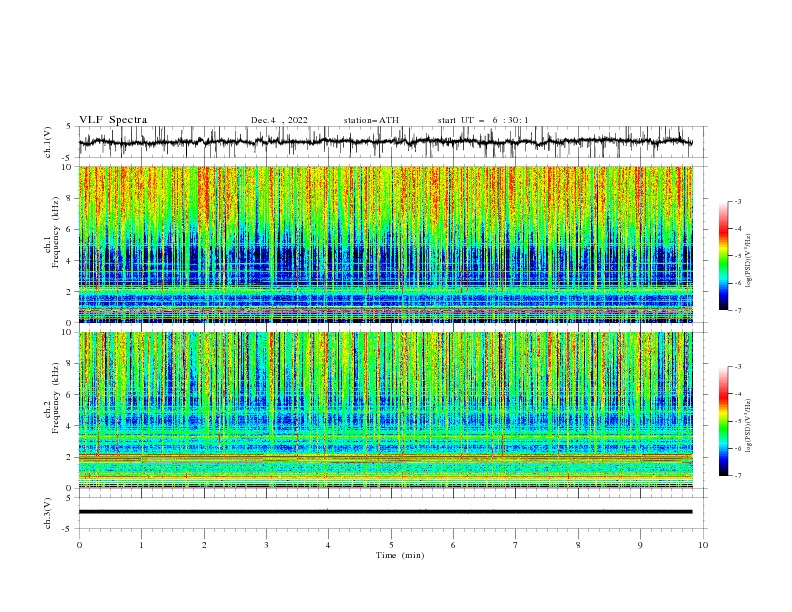Click the "station=ATH" header label
This screenshot has width=792, height=612.
371,120
